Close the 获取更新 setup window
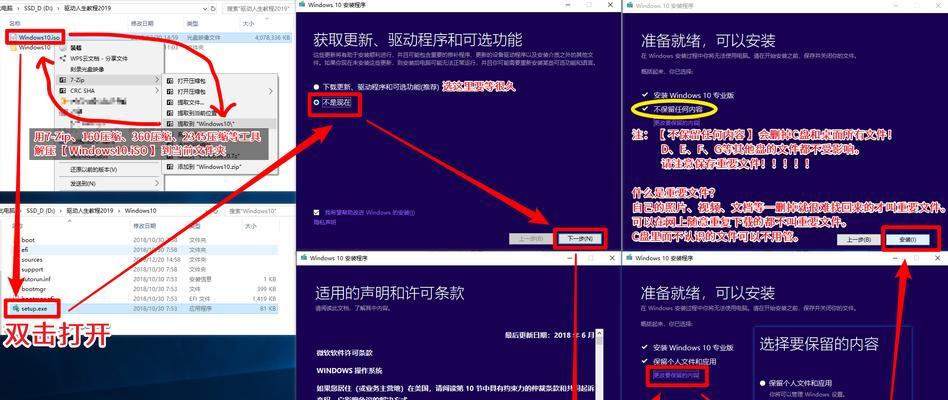Screen dimensions: 948x400 click(x=611, y=4)
